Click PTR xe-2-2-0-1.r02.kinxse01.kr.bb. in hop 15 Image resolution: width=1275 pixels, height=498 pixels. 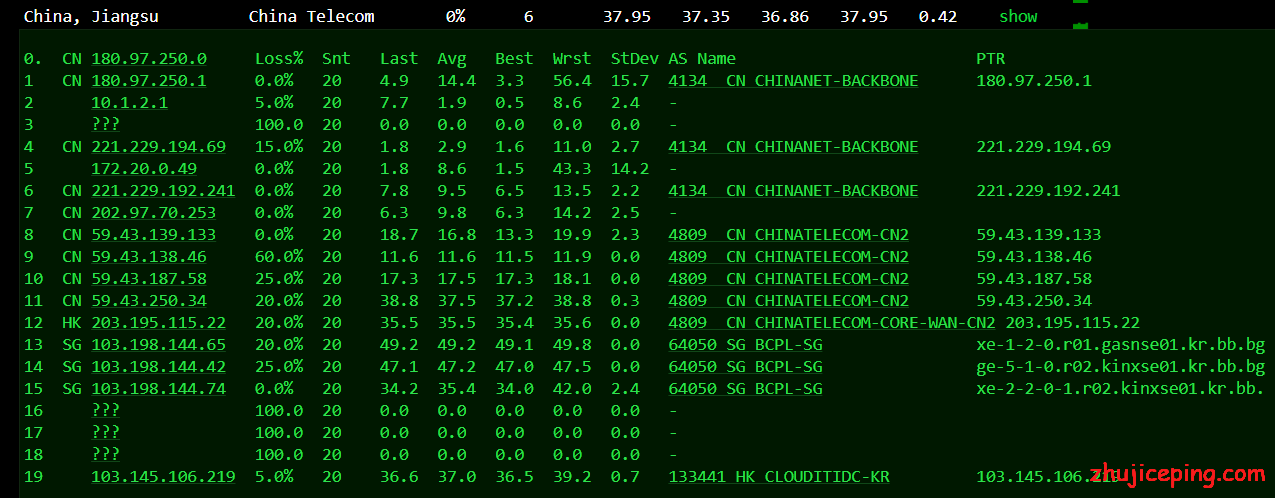coord(1121,389)
